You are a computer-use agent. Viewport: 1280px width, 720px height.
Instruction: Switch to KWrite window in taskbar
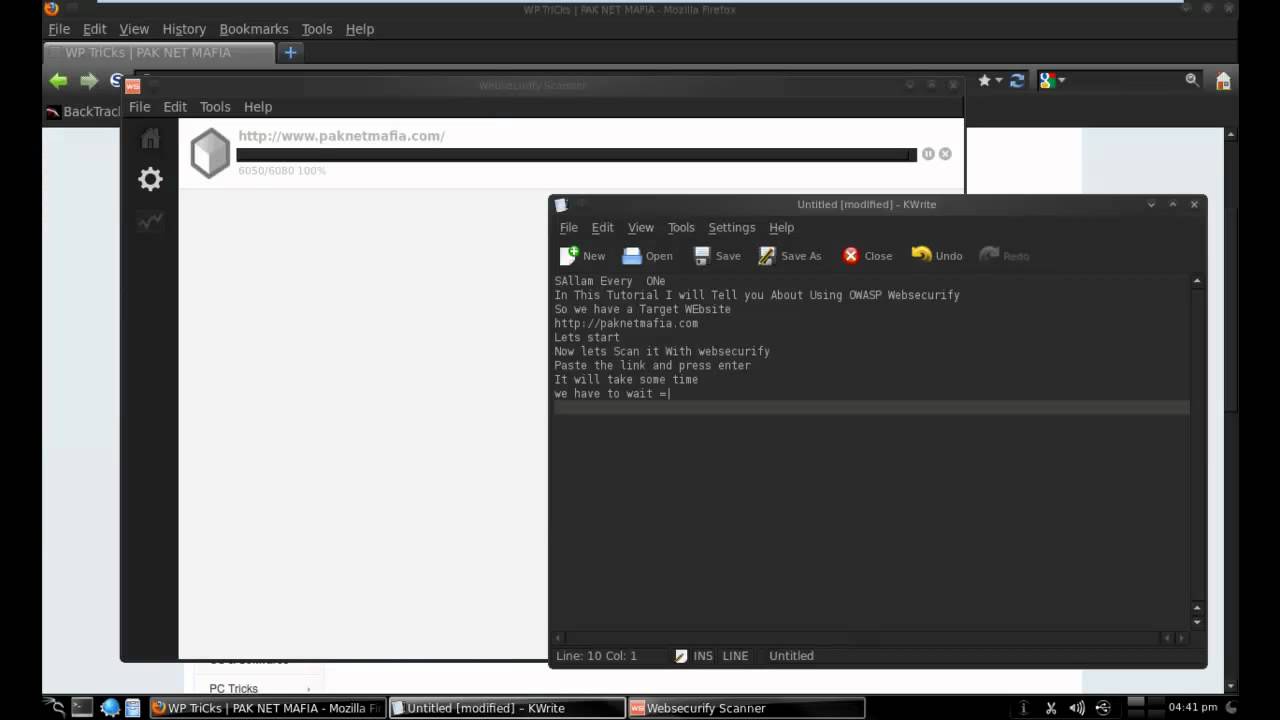coord(506,708)
